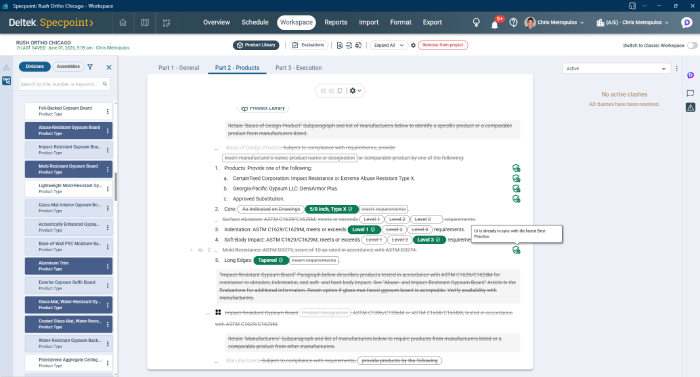Viewport: 700px width, 377px height.
Task: Open the help question mark icon
Action: (513, 23)
